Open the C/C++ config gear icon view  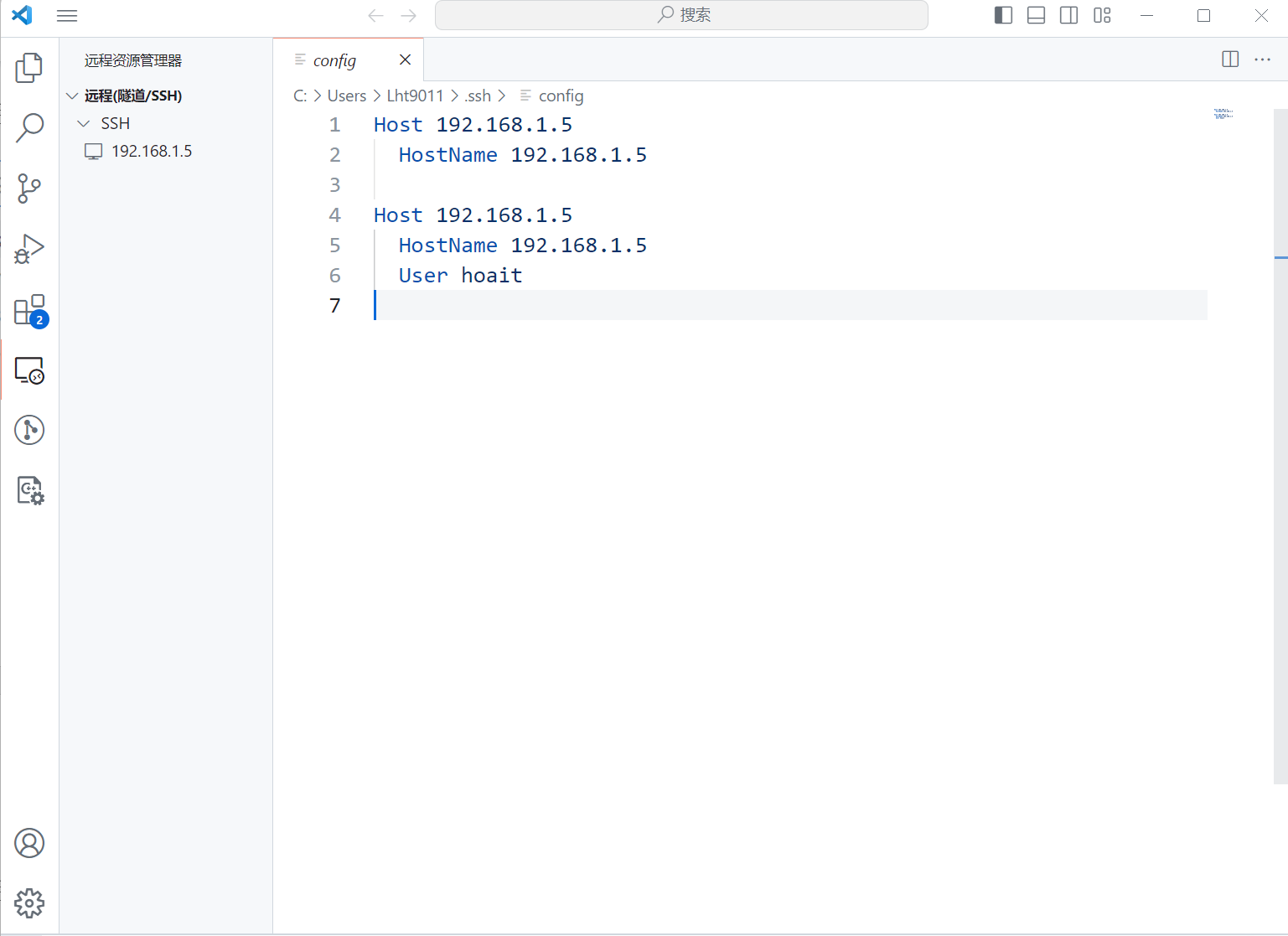(29, 490)
